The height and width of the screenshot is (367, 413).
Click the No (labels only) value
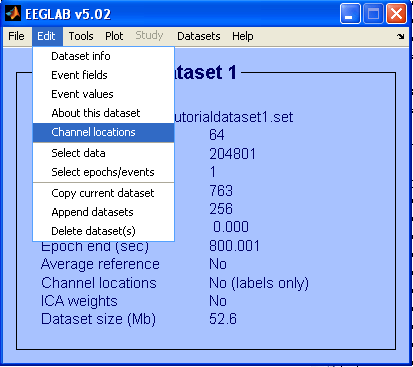[259, 283]
